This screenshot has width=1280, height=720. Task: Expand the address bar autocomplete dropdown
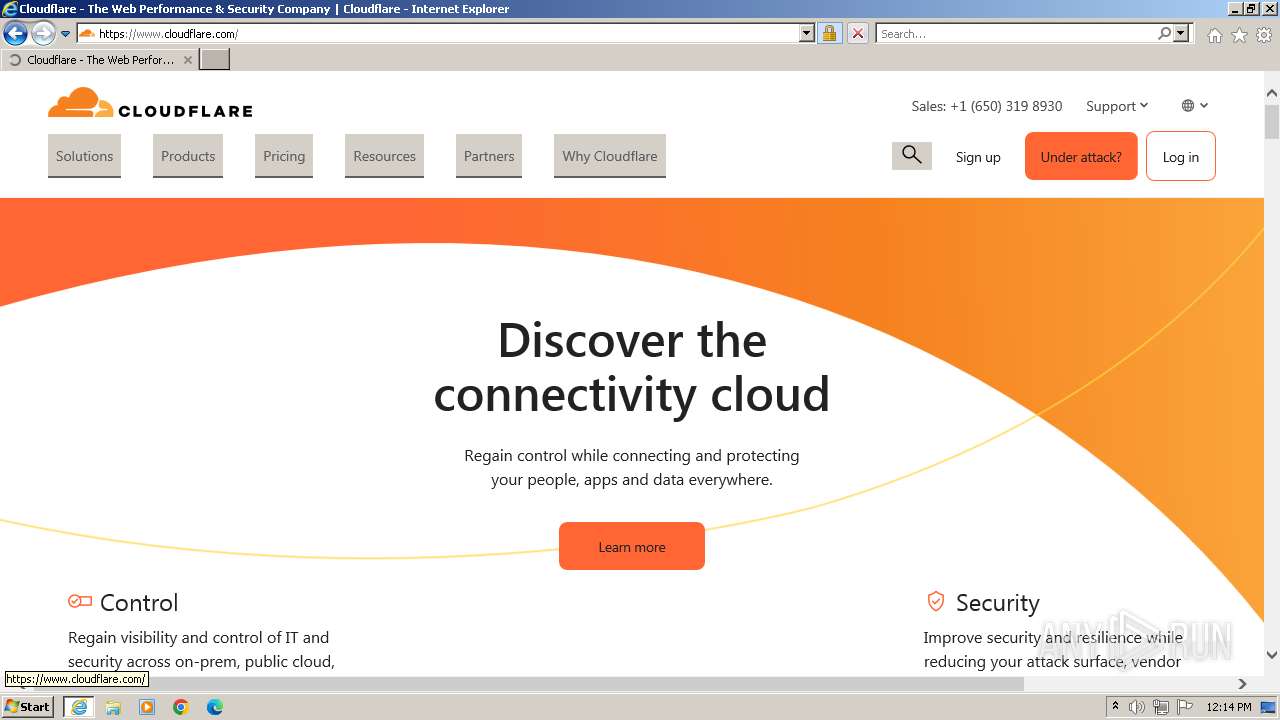pyautogui.click(x=807, y=33)
